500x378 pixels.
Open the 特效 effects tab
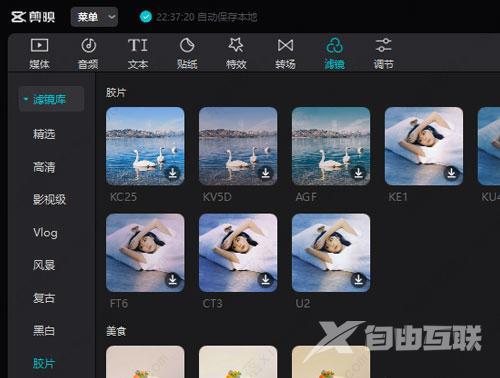(x=236, y=54)
